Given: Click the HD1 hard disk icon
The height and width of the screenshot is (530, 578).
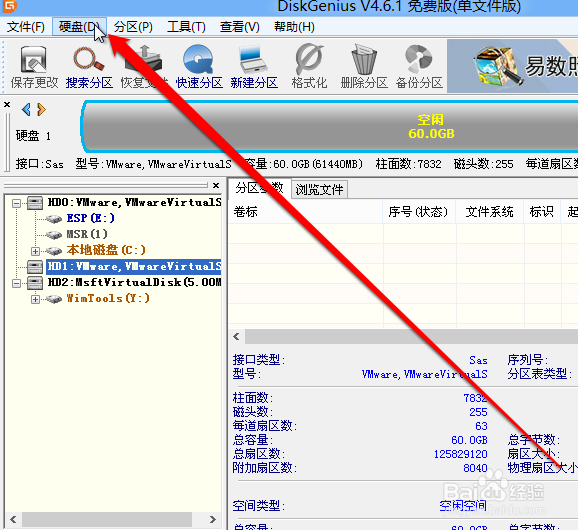Looking at the screenshot, I should point(35,267).
